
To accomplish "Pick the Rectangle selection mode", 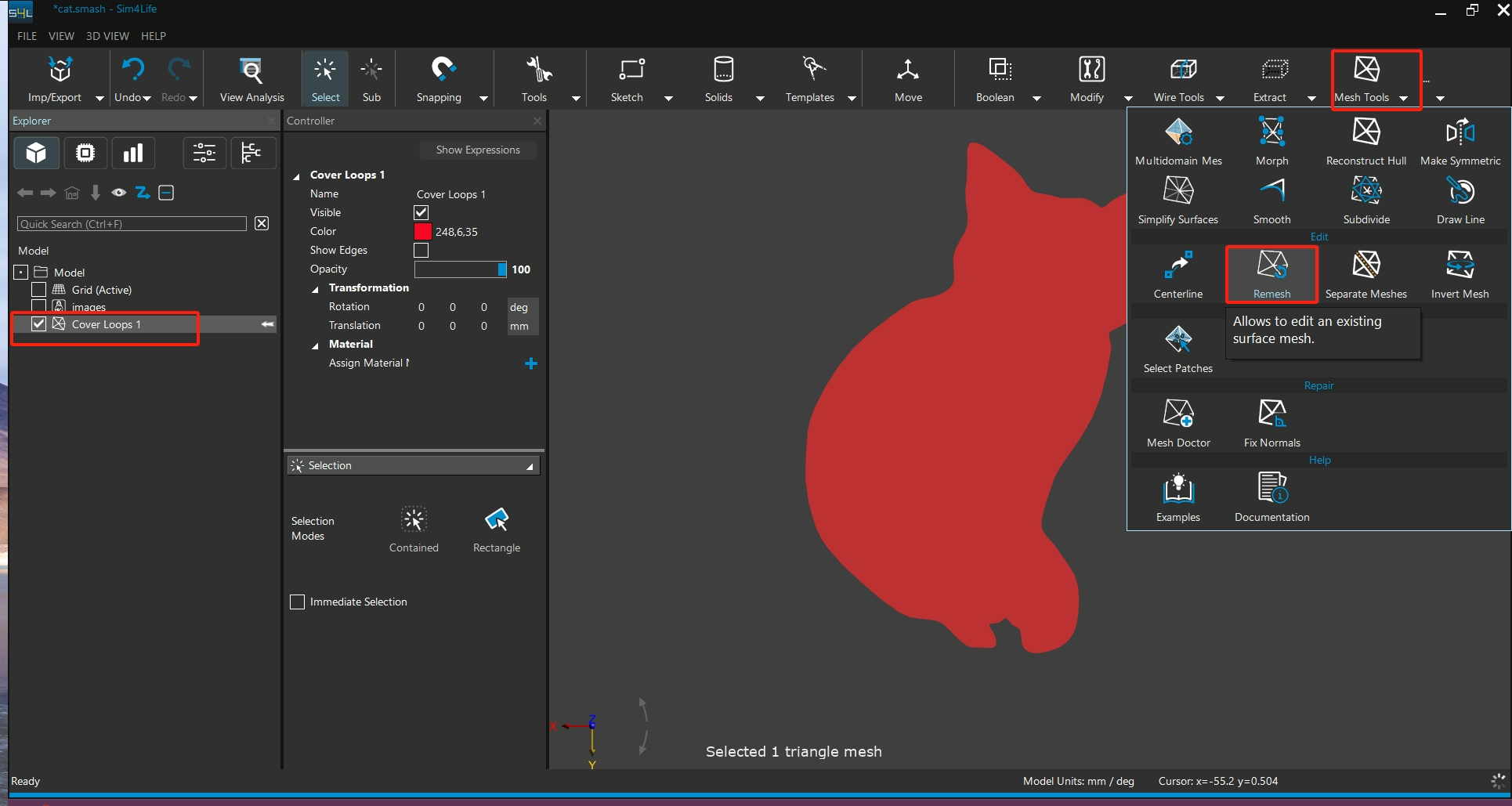I will [497, 520].
